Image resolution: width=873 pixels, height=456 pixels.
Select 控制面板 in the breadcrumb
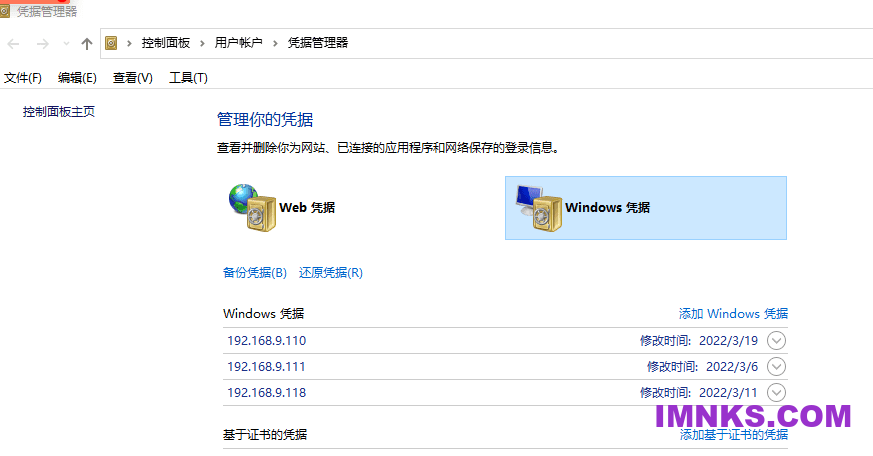click(165, 43)
